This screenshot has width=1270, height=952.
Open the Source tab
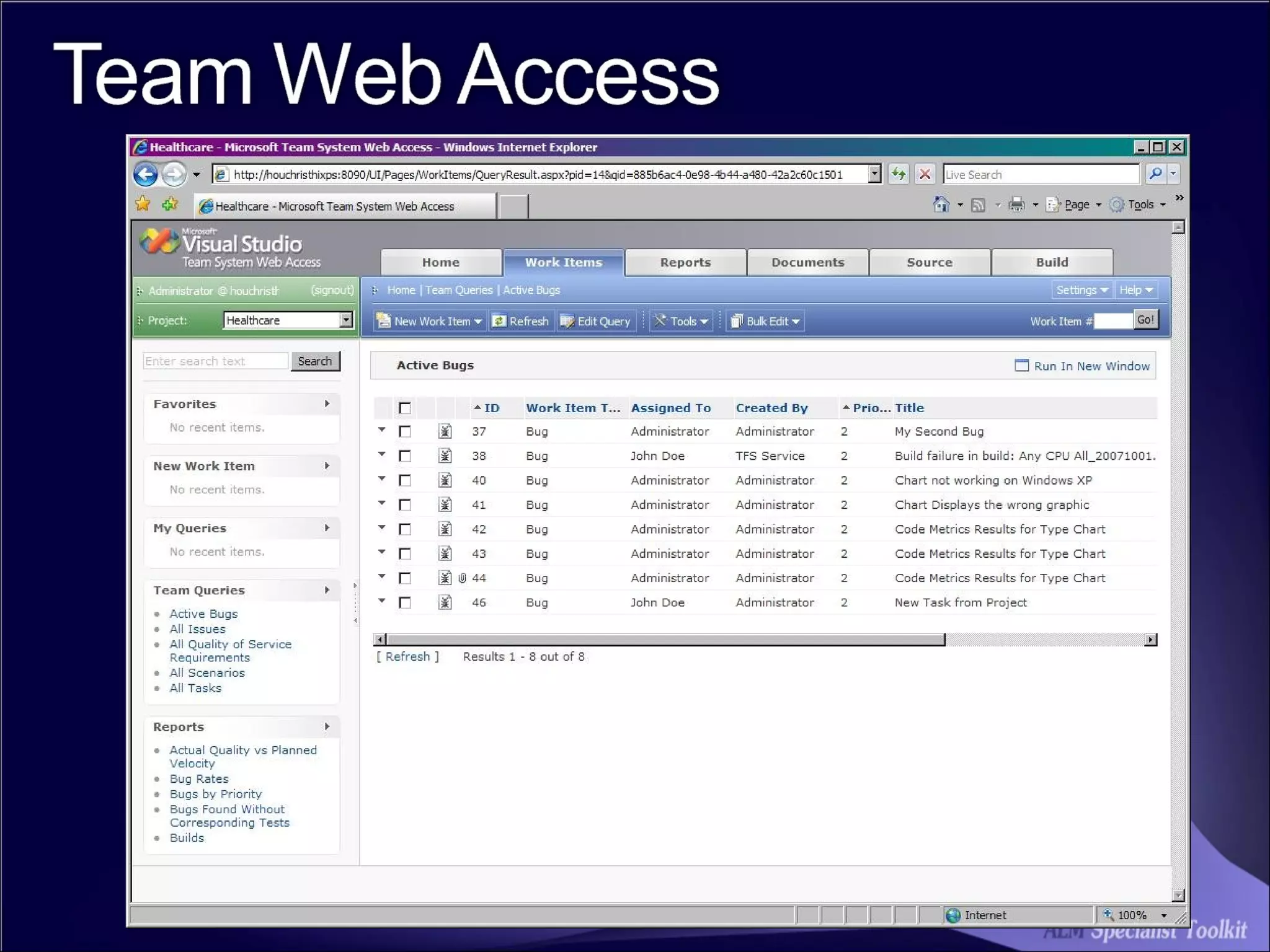point(929,262)
